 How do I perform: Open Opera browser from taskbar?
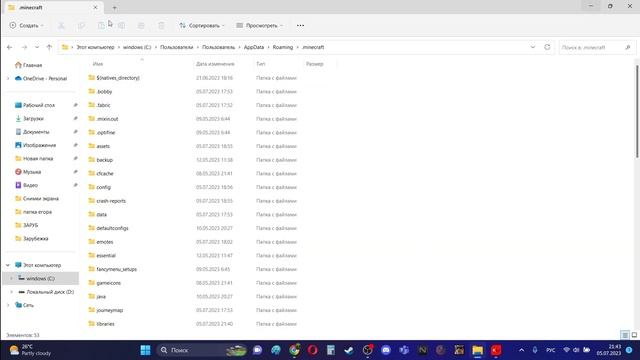[313, 350]
